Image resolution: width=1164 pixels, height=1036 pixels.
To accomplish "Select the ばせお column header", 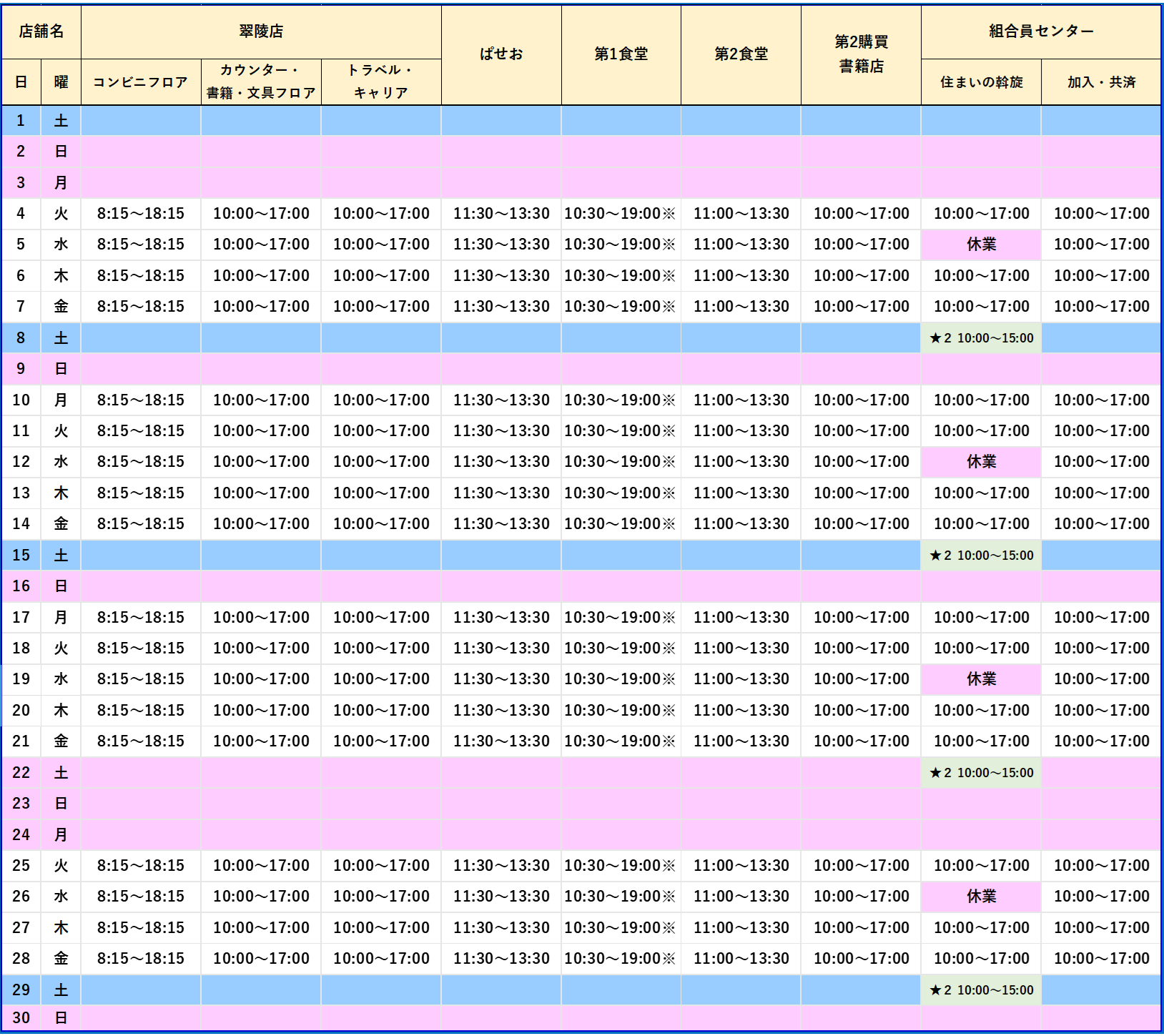I will 501,54.
